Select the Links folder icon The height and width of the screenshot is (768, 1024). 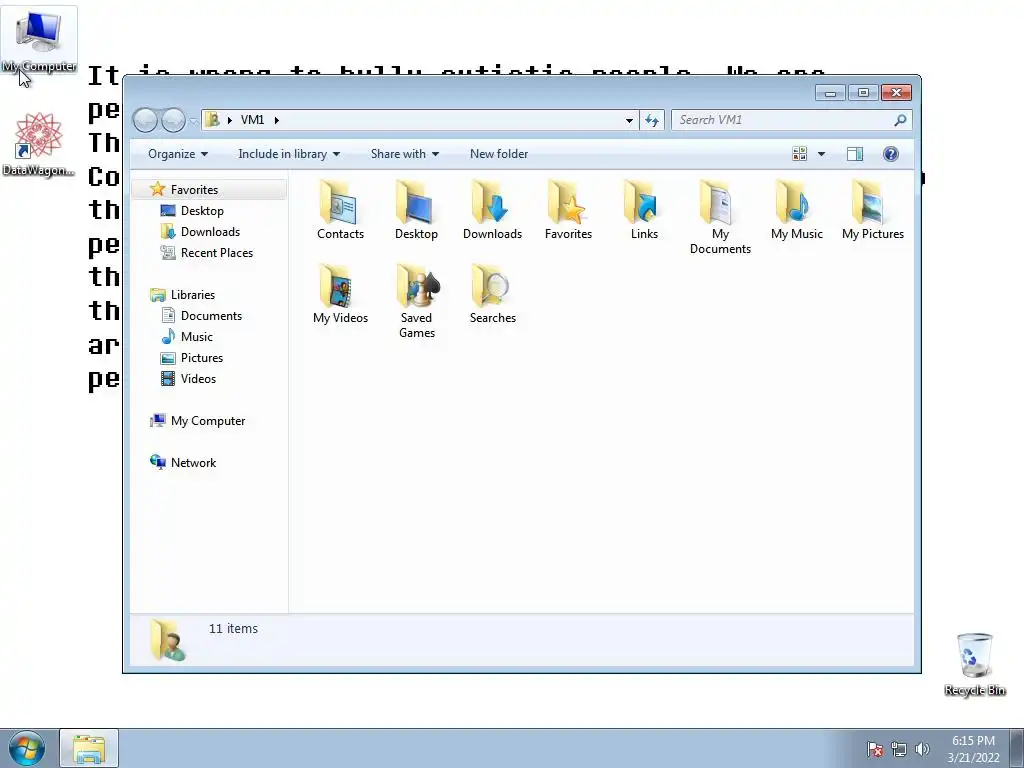644,210
